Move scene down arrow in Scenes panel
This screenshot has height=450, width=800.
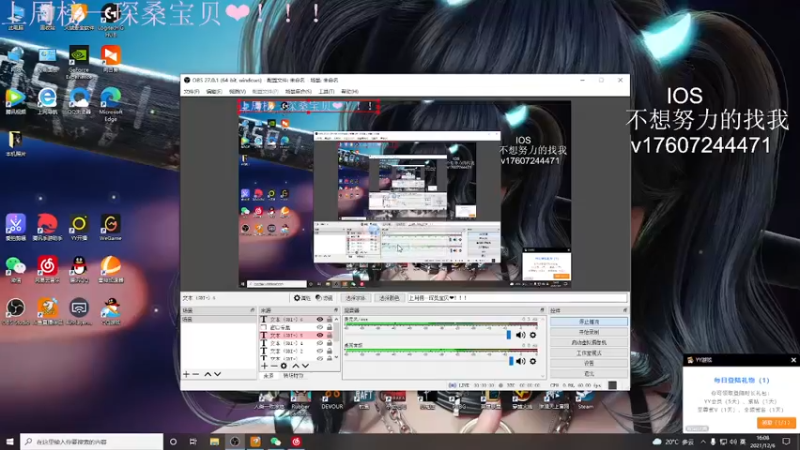(218, 374)
